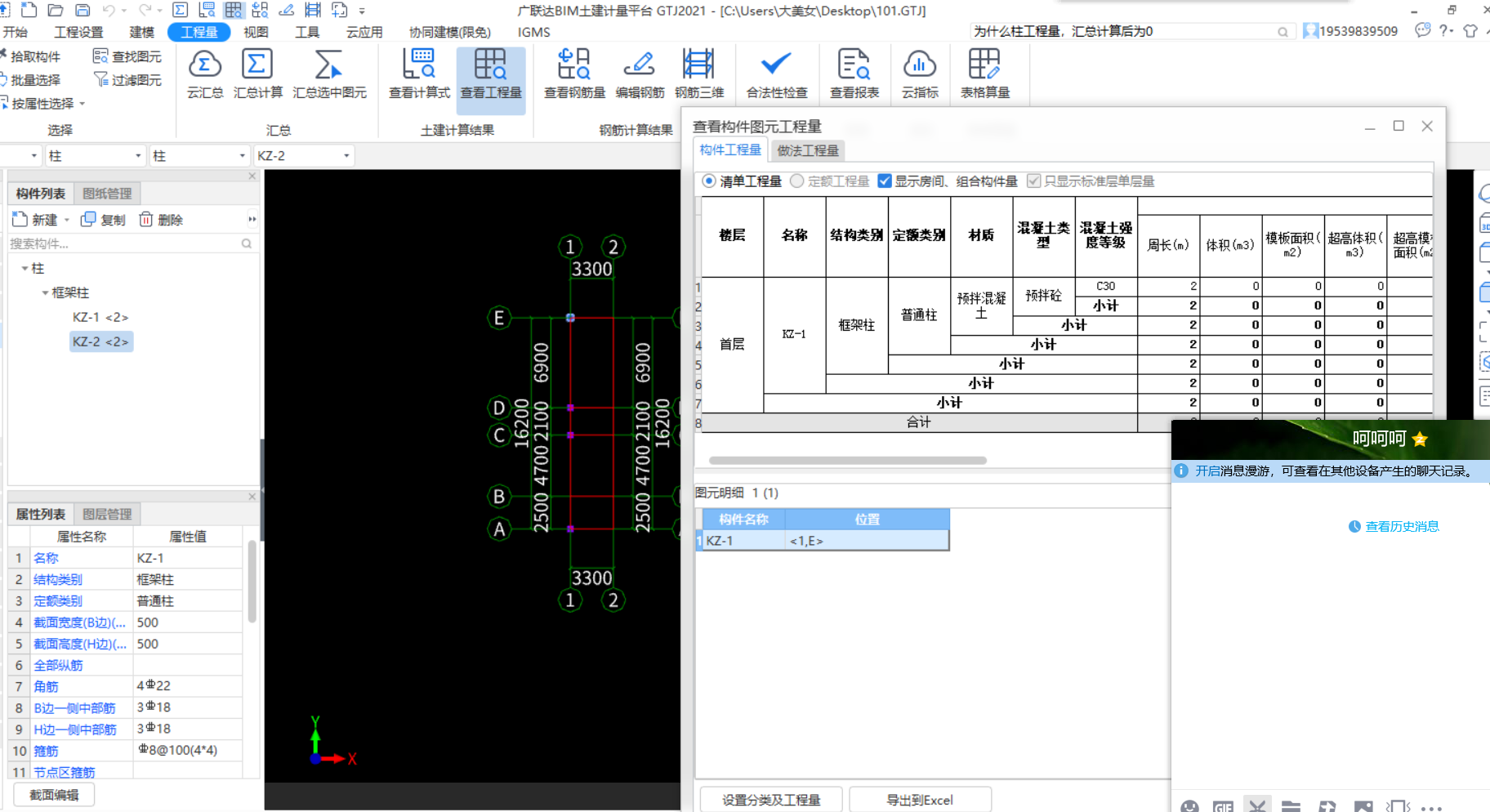The image size is (1490, 812).
Task: Open the 云应用 ribbon tab
Action: (364, 32)
